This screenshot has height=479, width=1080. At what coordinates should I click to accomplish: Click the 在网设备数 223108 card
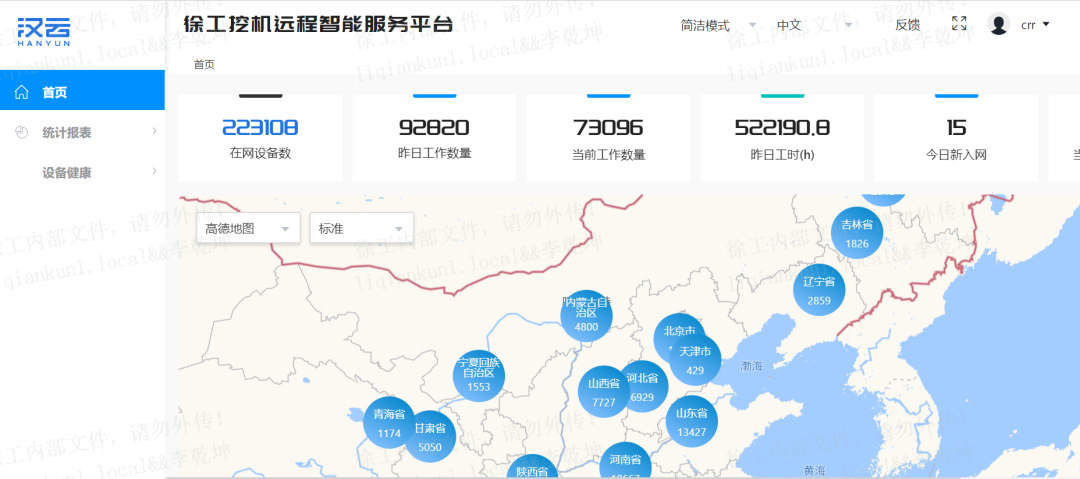click(260, 139)
